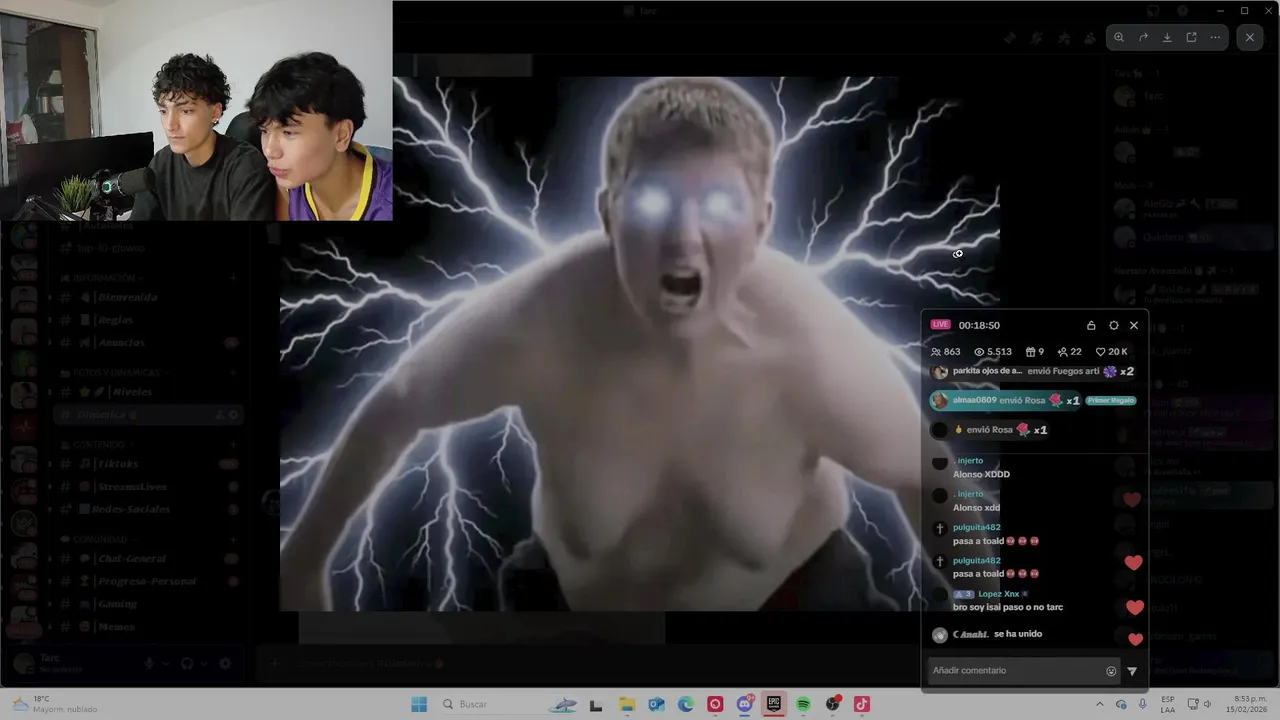
Task: Open Epic Games Launcher from taskbar
Action: coord(774,704)
